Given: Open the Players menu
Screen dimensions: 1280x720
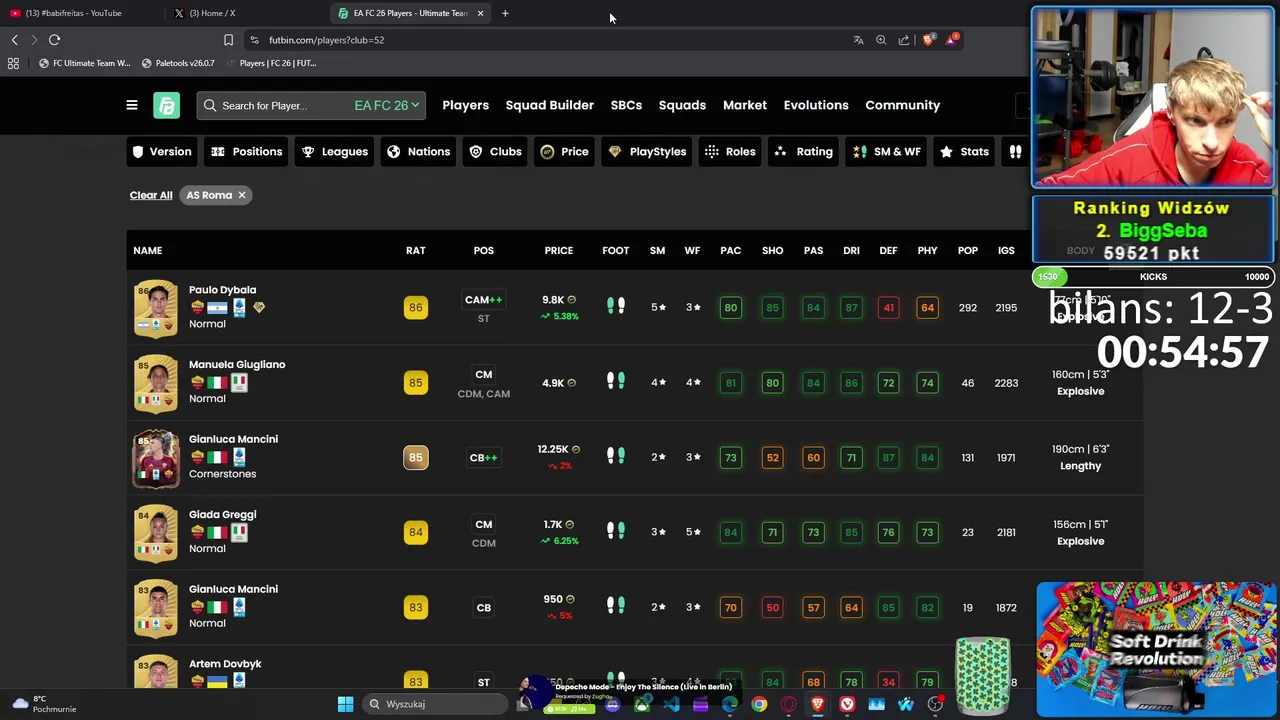Looking at the screenshot, I should [x=465, y=105].
